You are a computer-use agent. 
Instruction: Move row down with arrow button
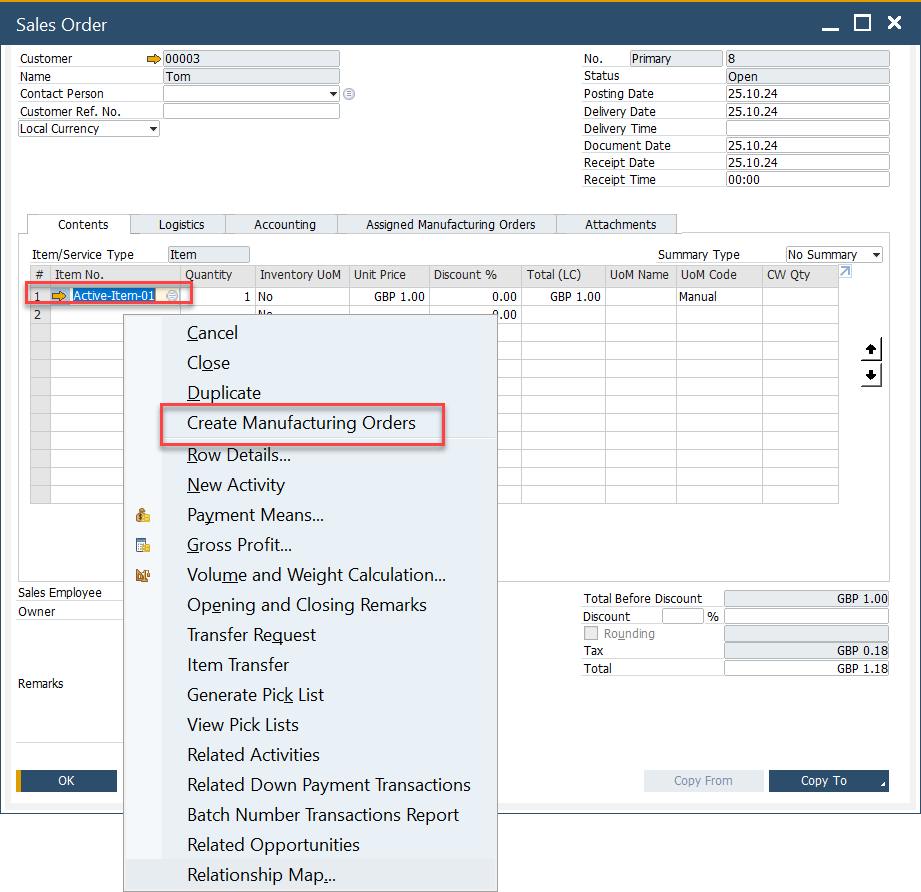click(871, 375)
